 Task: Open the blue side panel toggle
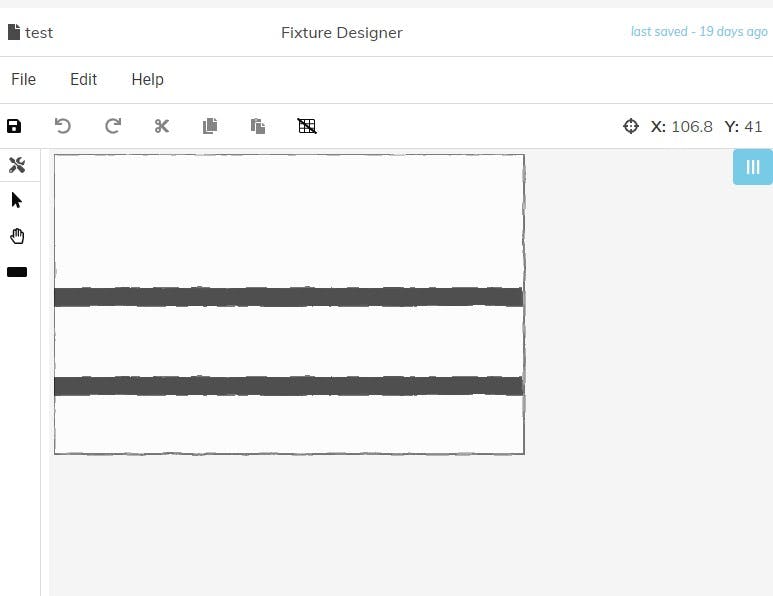coord(753,167)
